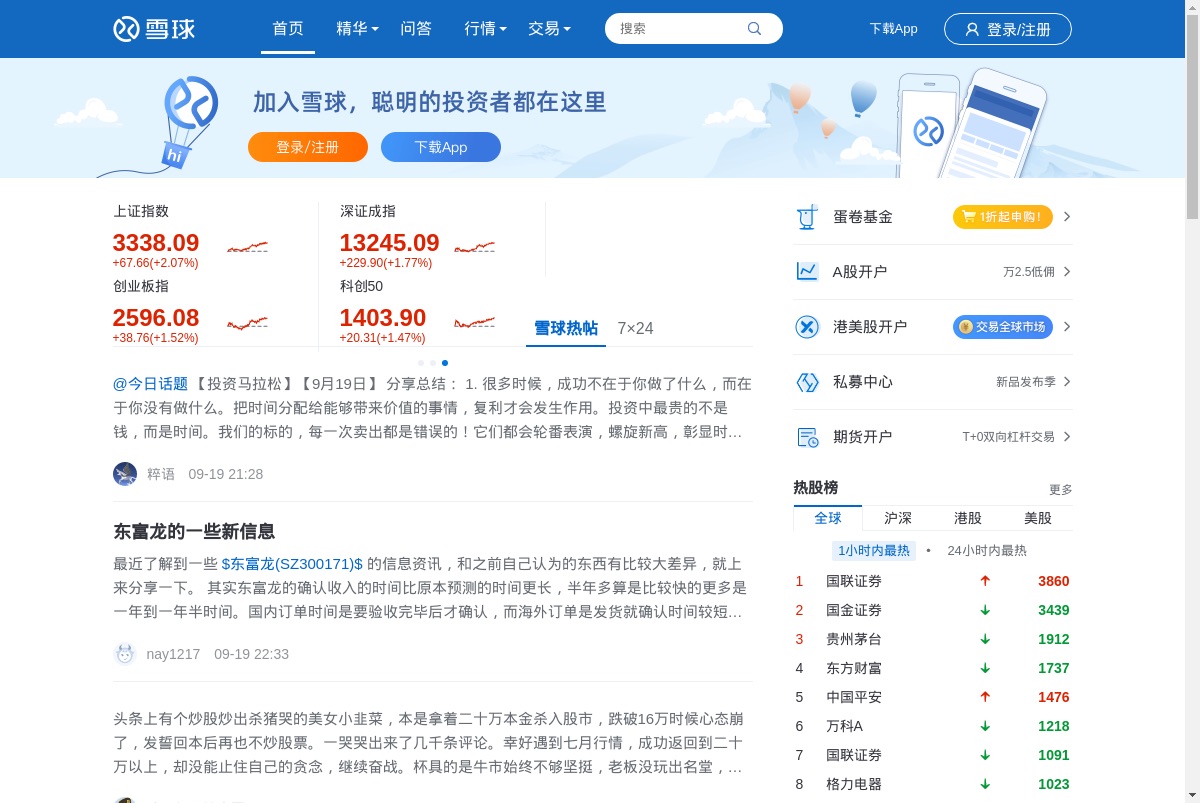Click the 创业板指 mini trend chart
This screenshot has height=803, width=1200.
(x=247, y=322)
